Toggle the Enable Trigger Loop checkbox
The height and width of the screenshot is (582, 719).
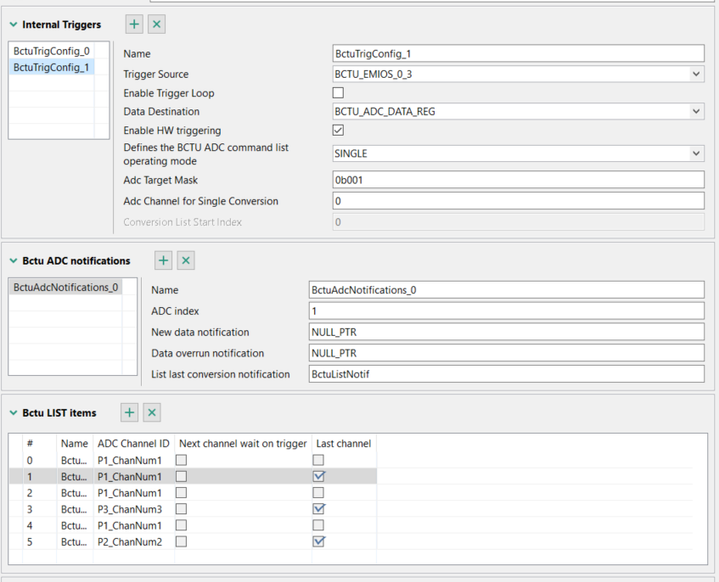click(x=338, y=93)
